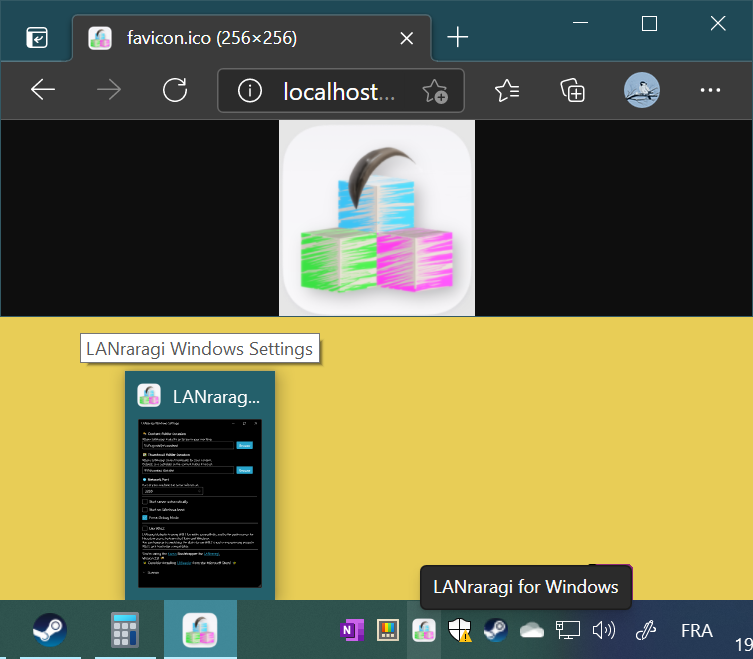Open the Favorites list
This screenshot has width=753, height=659.
pyautogui.click(x=507, y=90)
